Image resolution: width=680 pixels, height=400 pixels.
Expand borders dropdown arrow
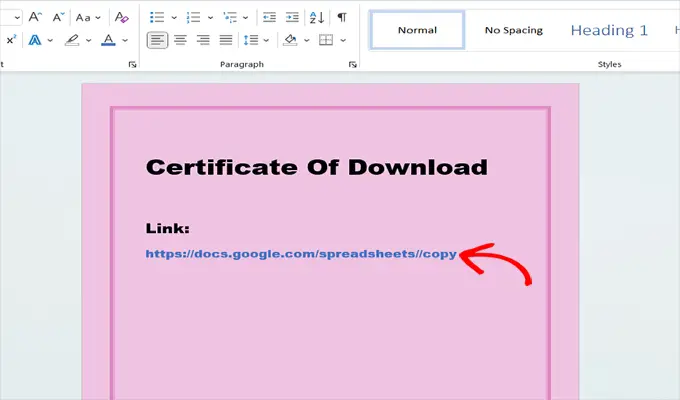click(x=343, y=40)
